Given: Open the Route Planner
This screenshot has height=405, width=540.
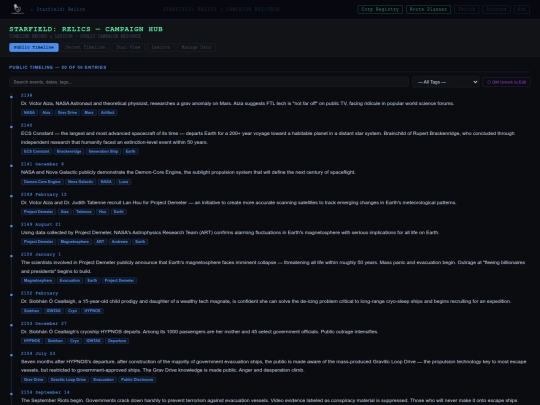Looking at the screenshot, I should (428, 9).
